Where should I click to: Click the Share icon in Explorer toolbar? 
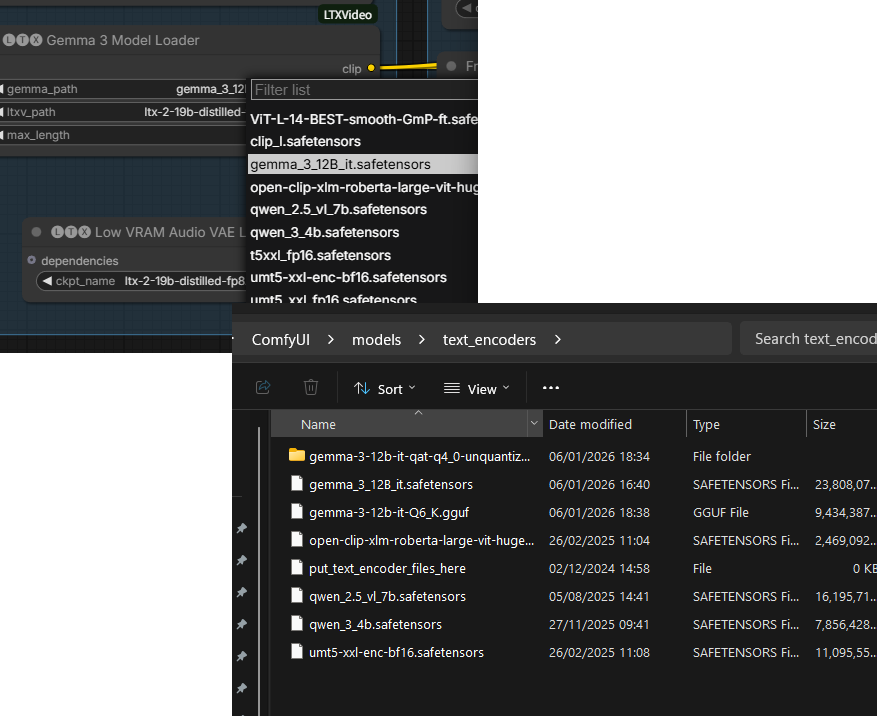pyautogui.click(x=263, y=388)
